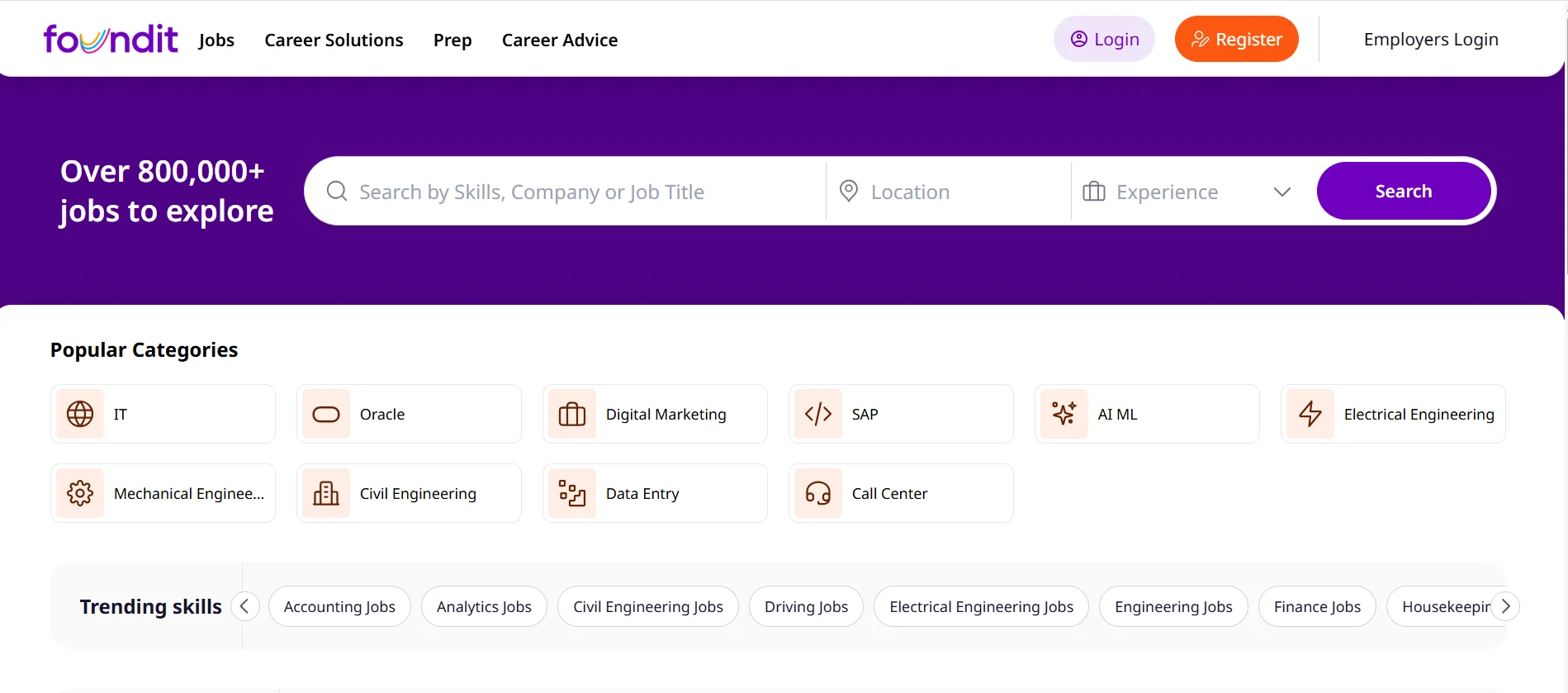Select the Engineering Jobs chip
Viewport: 1568px width, 693px height.
(1173, 606)
